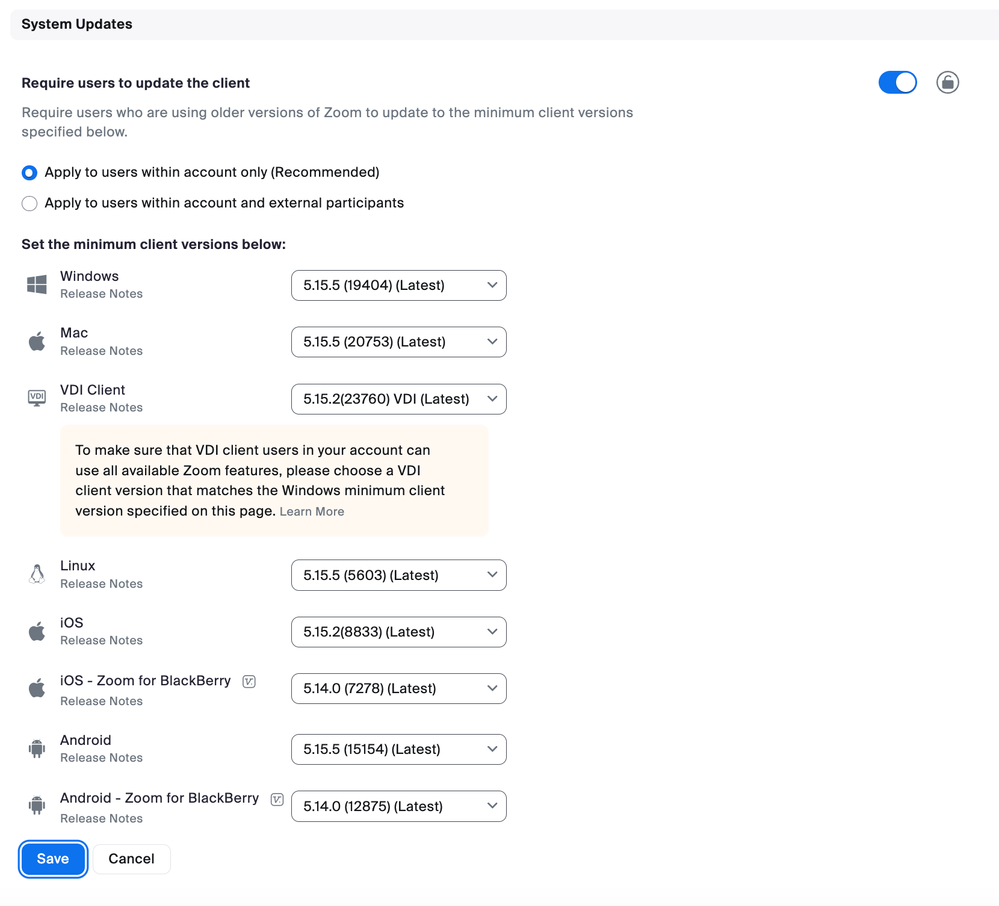The height and width of the screenshot is (906, 999).
Task: Click the badge icon beside iOS BlackBerry
Action: (249, 681)
